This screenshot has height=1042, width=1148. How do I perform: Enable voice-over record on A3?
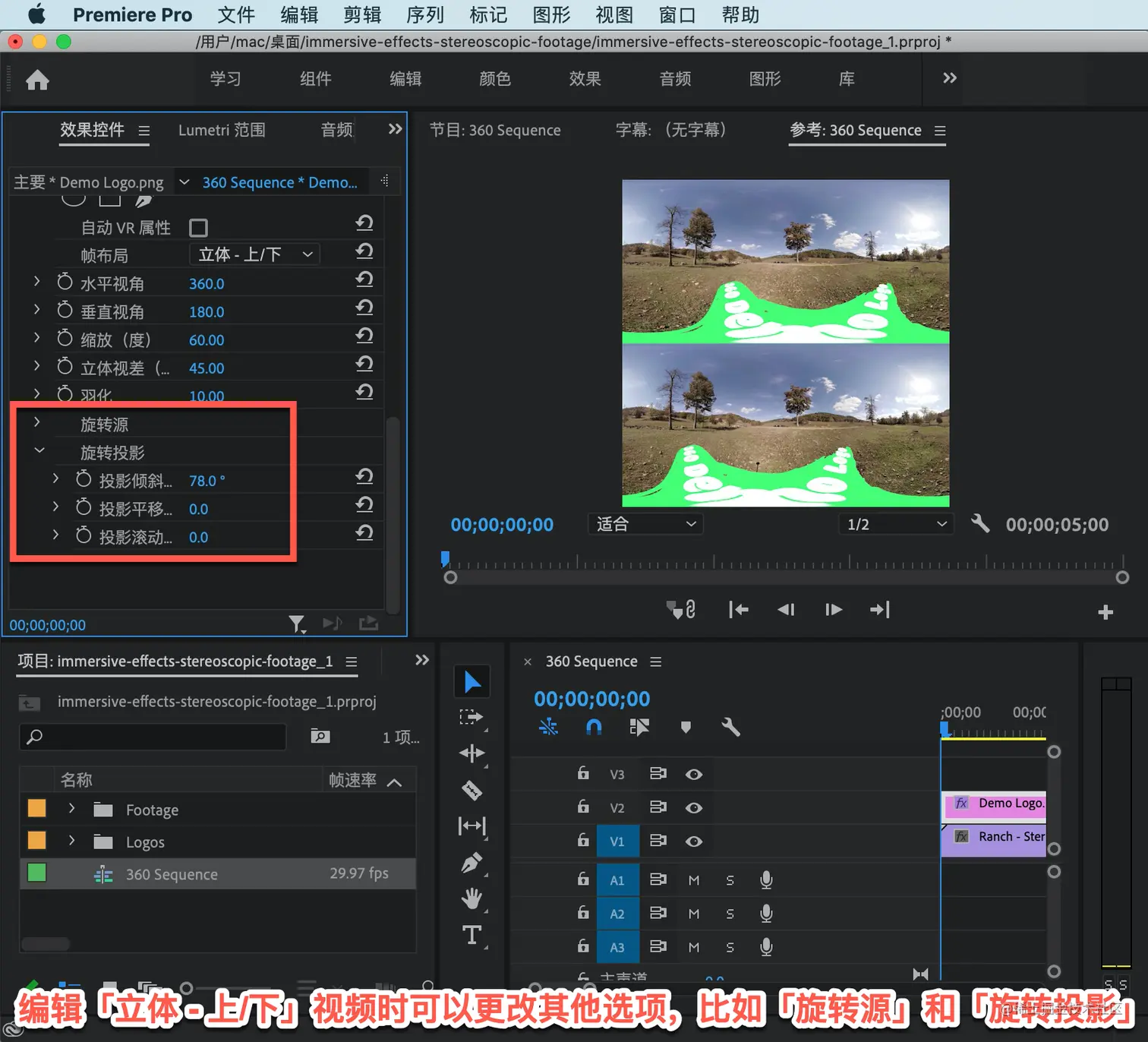767,946
